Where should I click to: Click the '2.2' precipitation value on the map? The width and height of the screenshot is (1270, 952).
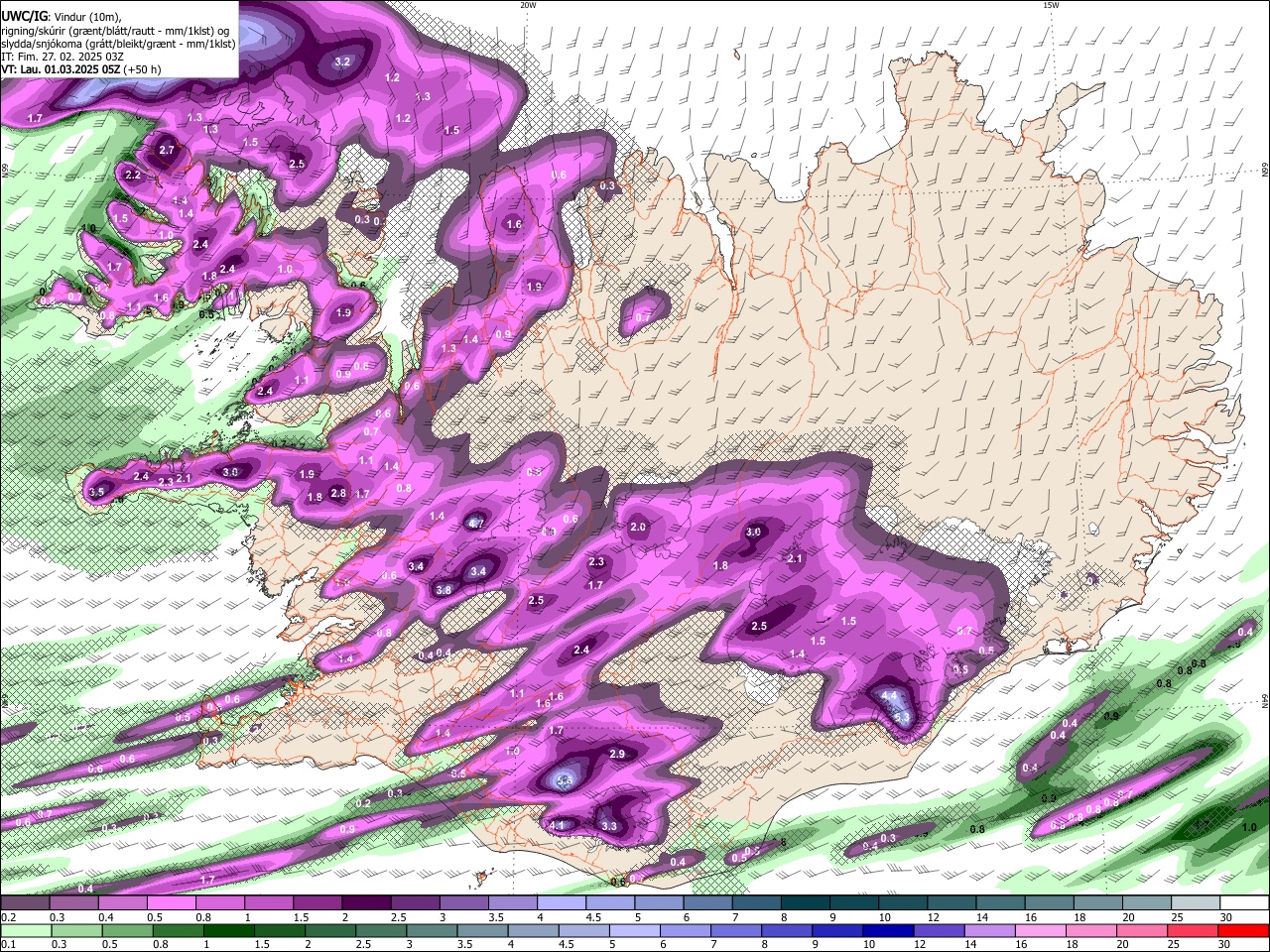133,175
